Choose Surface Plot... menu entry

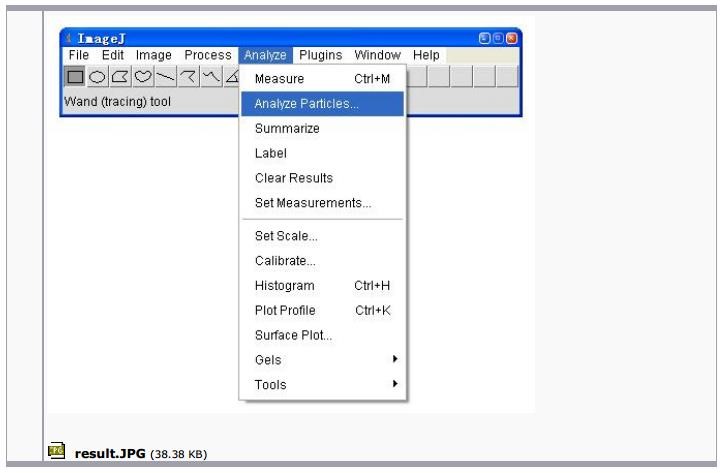click(322, 336)
